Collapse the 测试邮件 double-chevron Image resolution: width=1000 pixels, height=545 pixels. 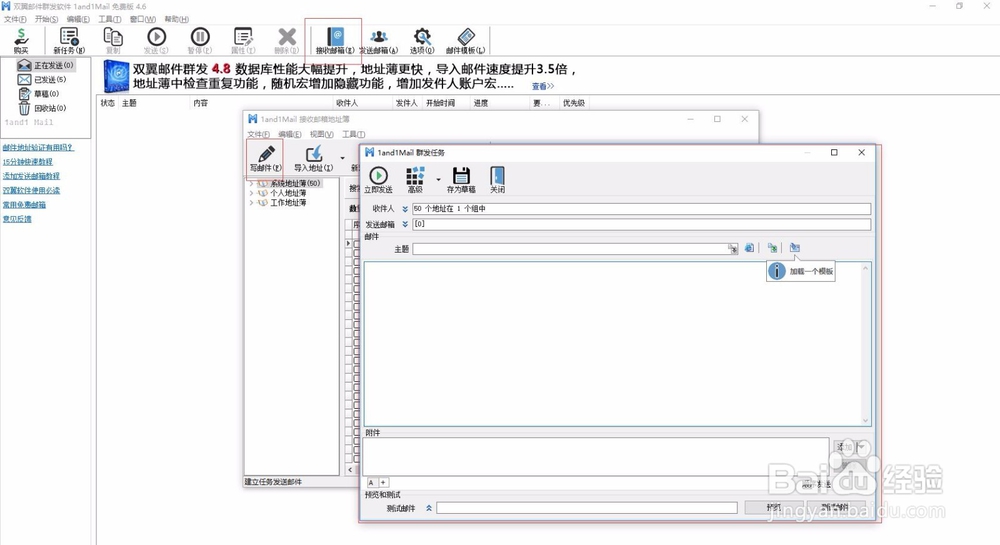coord(429,508)
